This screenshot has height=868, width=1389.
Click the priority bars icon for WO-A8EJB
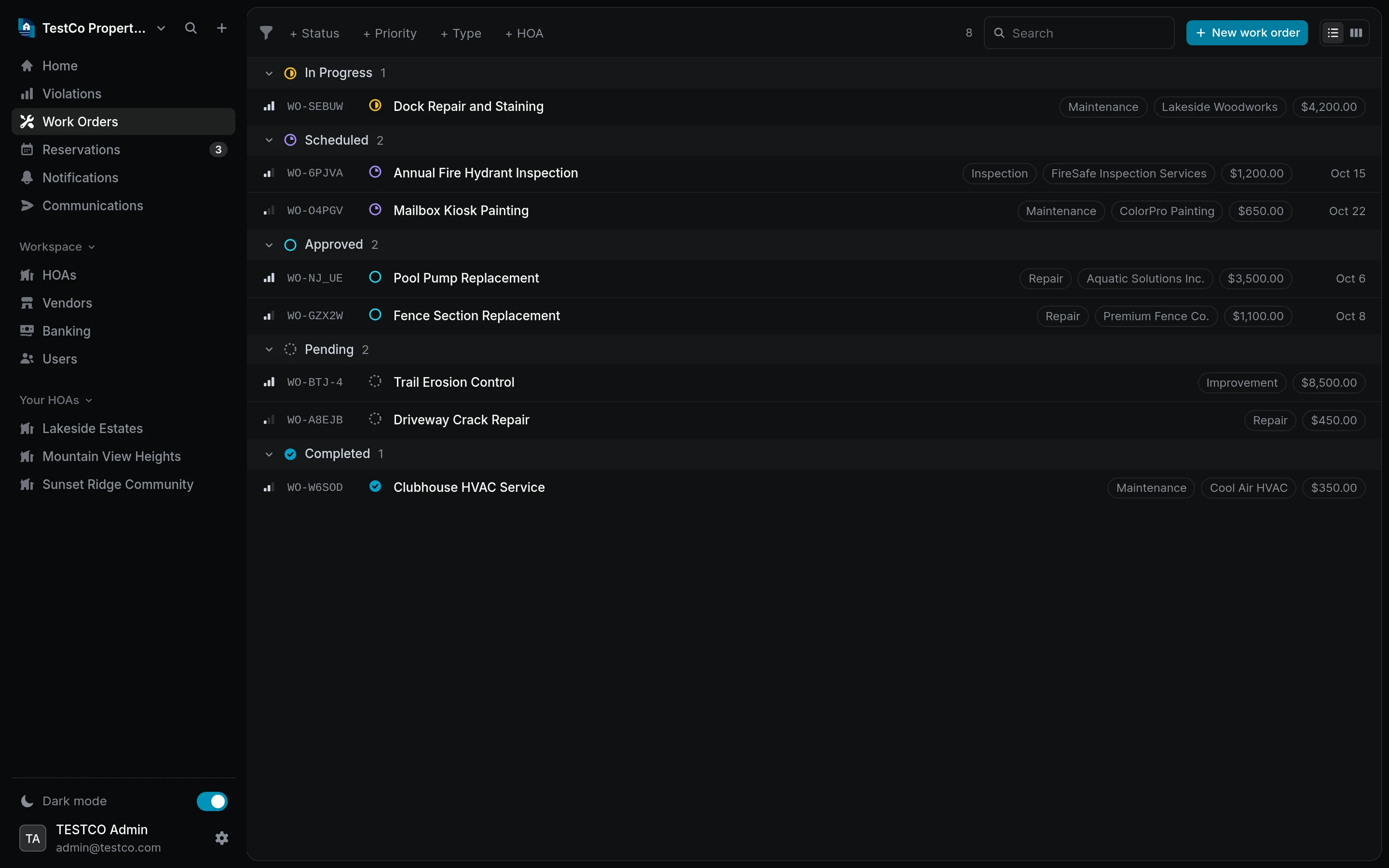(269, 420)
